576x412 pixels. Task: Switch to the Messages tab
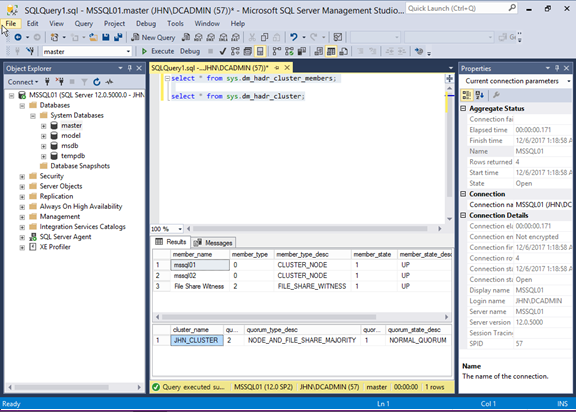[214, 243]
